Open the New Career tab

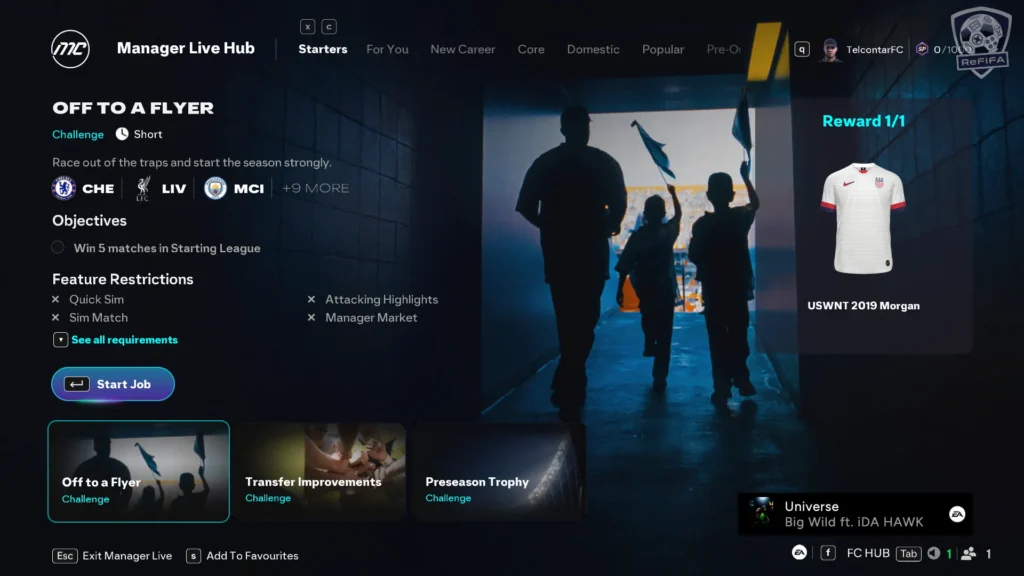462,49
